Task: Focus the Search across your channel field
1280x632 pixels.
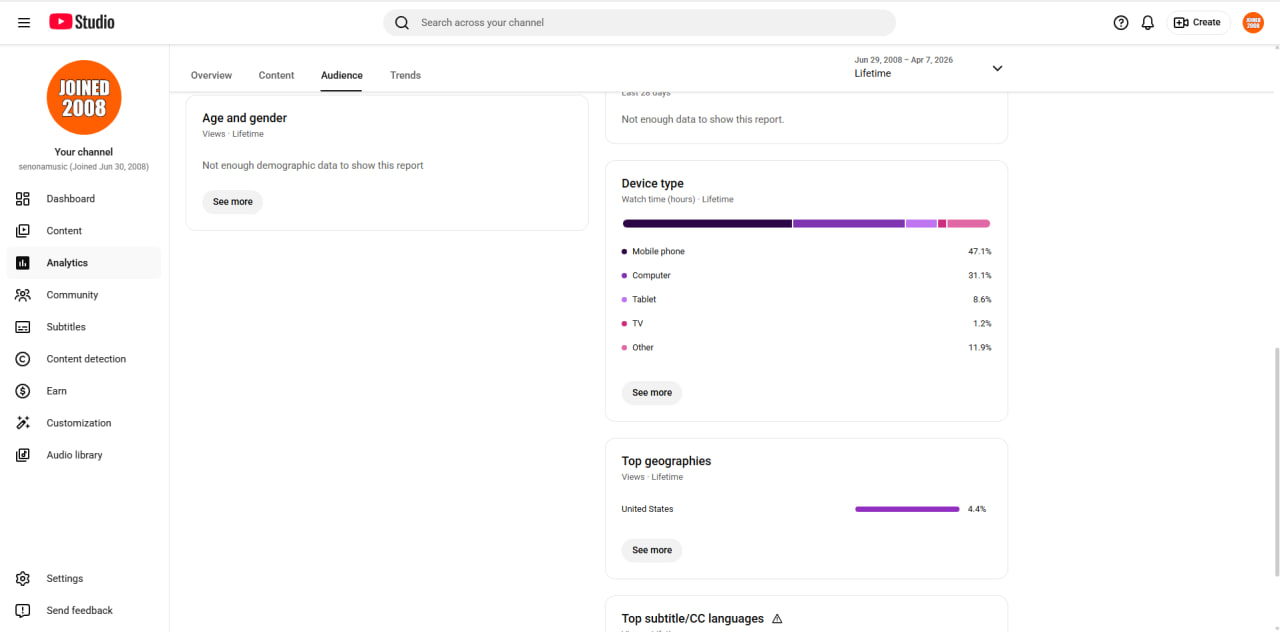Action: click(640, 22)
